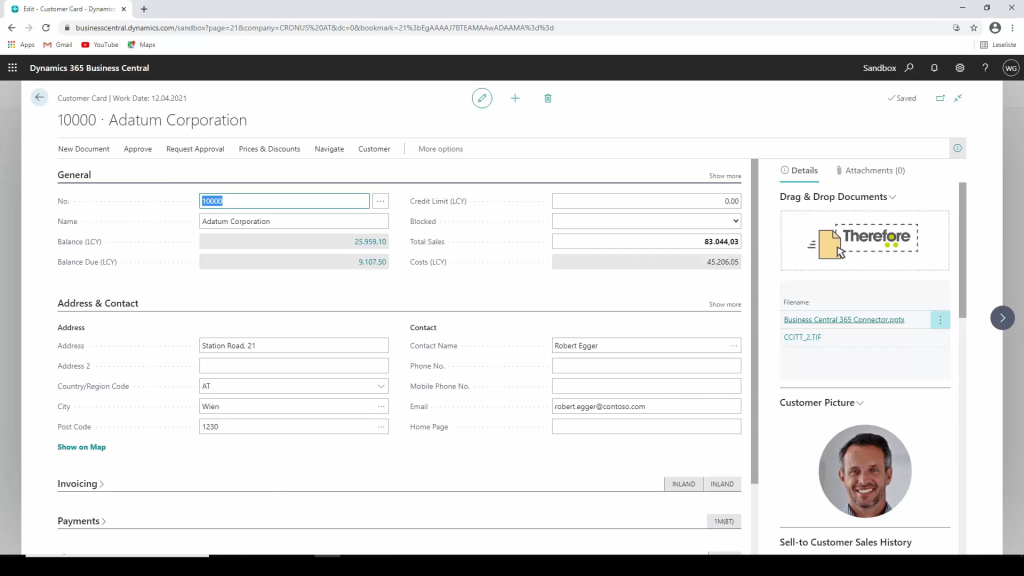Click the Dynamics 365 Business Central title
The height and width of the screenshot is (576, 1024).
point(89,68)
